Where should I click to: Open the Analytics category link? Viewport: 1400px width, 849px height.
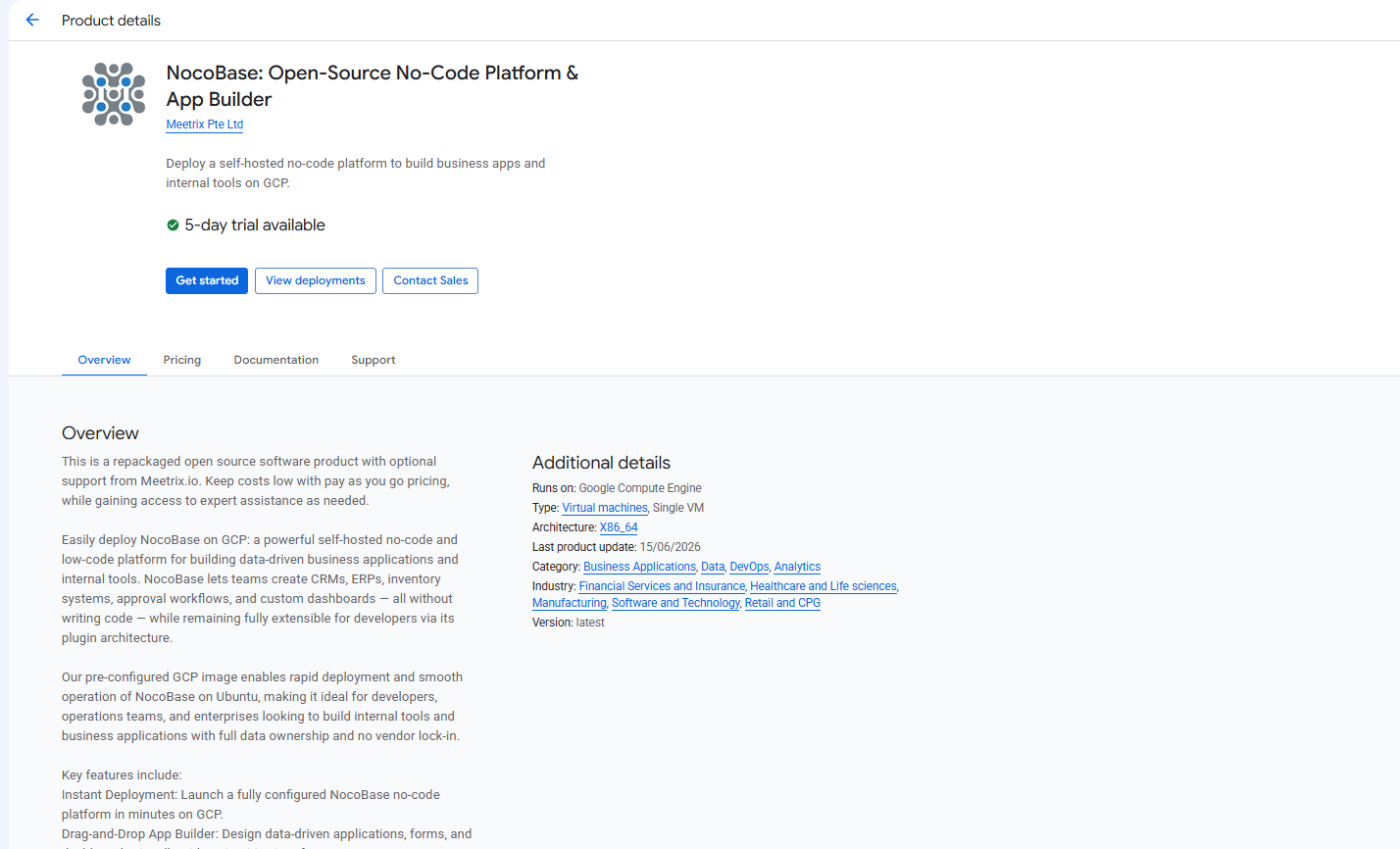pyautogui.click(x=797, y=567)
